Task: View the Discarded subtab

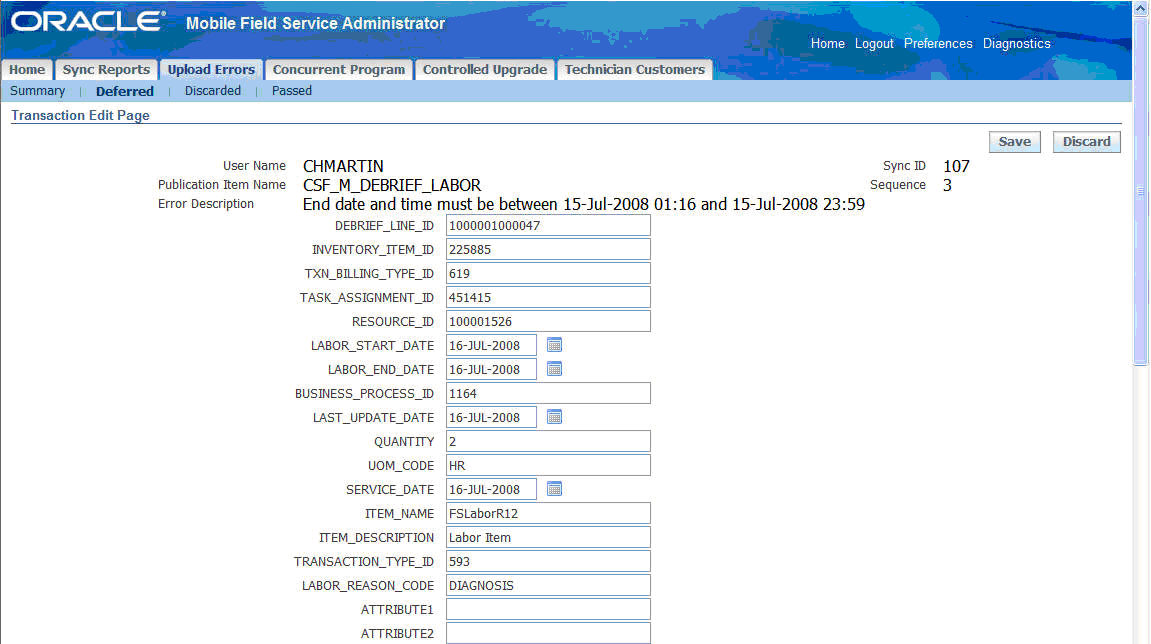Action: tap(213, 91)
